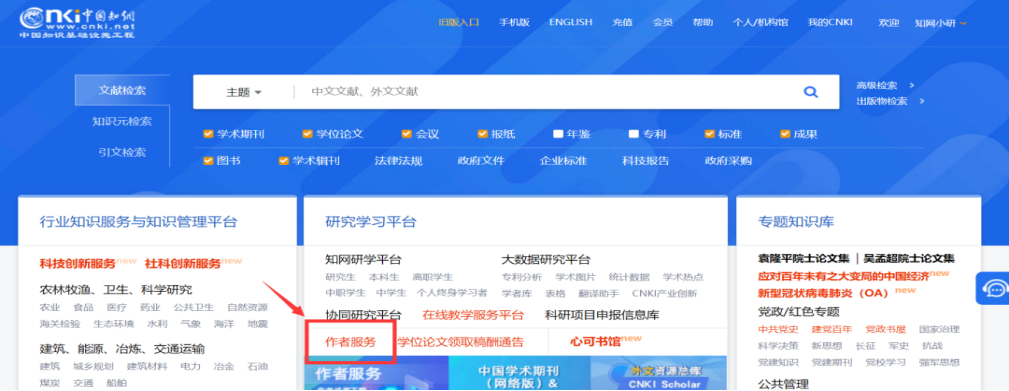Open 旧版入口 in top menu
1009x391 pixels.
tap(459, 22)
